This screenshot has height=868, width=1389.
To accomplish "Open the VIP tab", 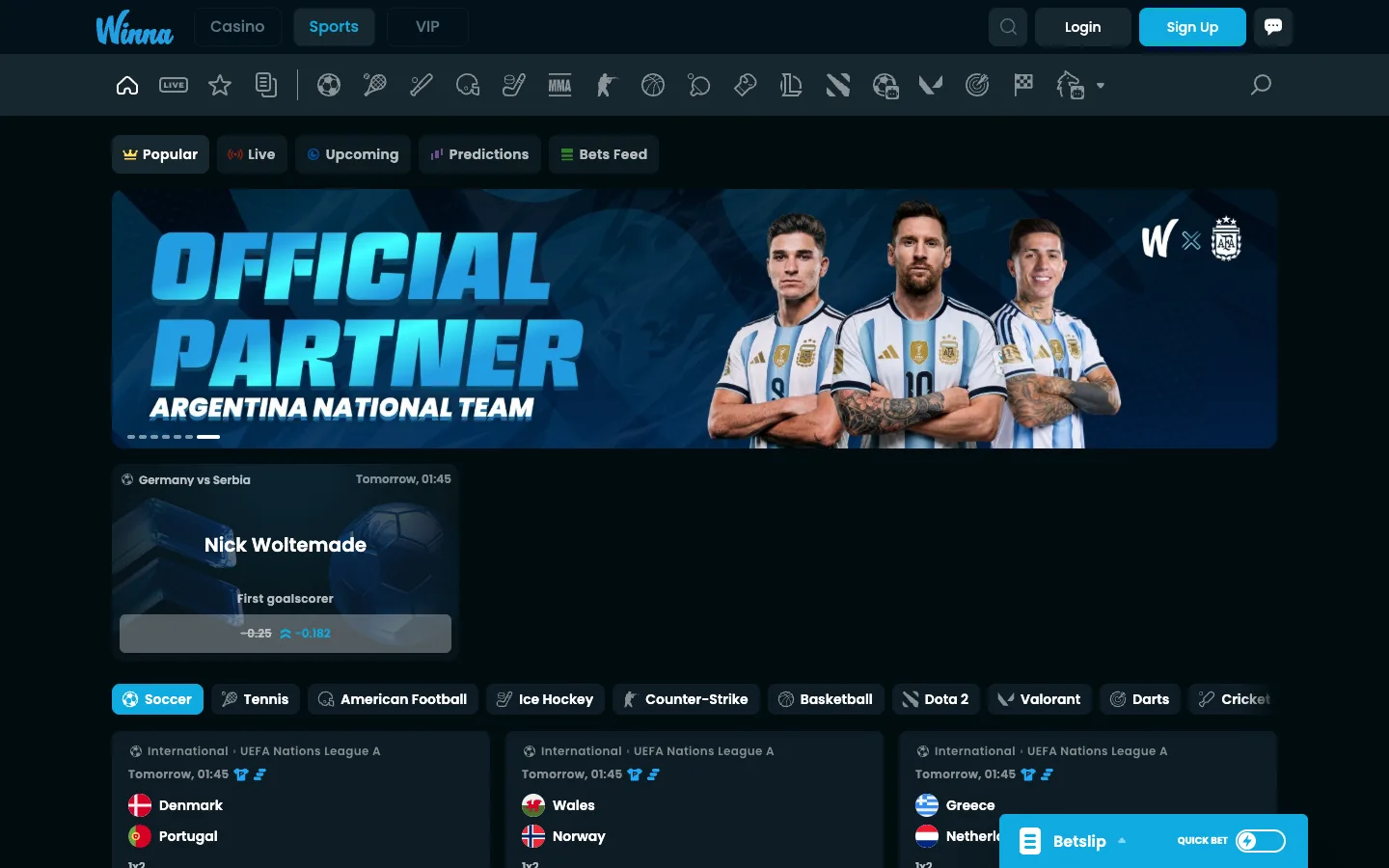I will pos(427,27).
